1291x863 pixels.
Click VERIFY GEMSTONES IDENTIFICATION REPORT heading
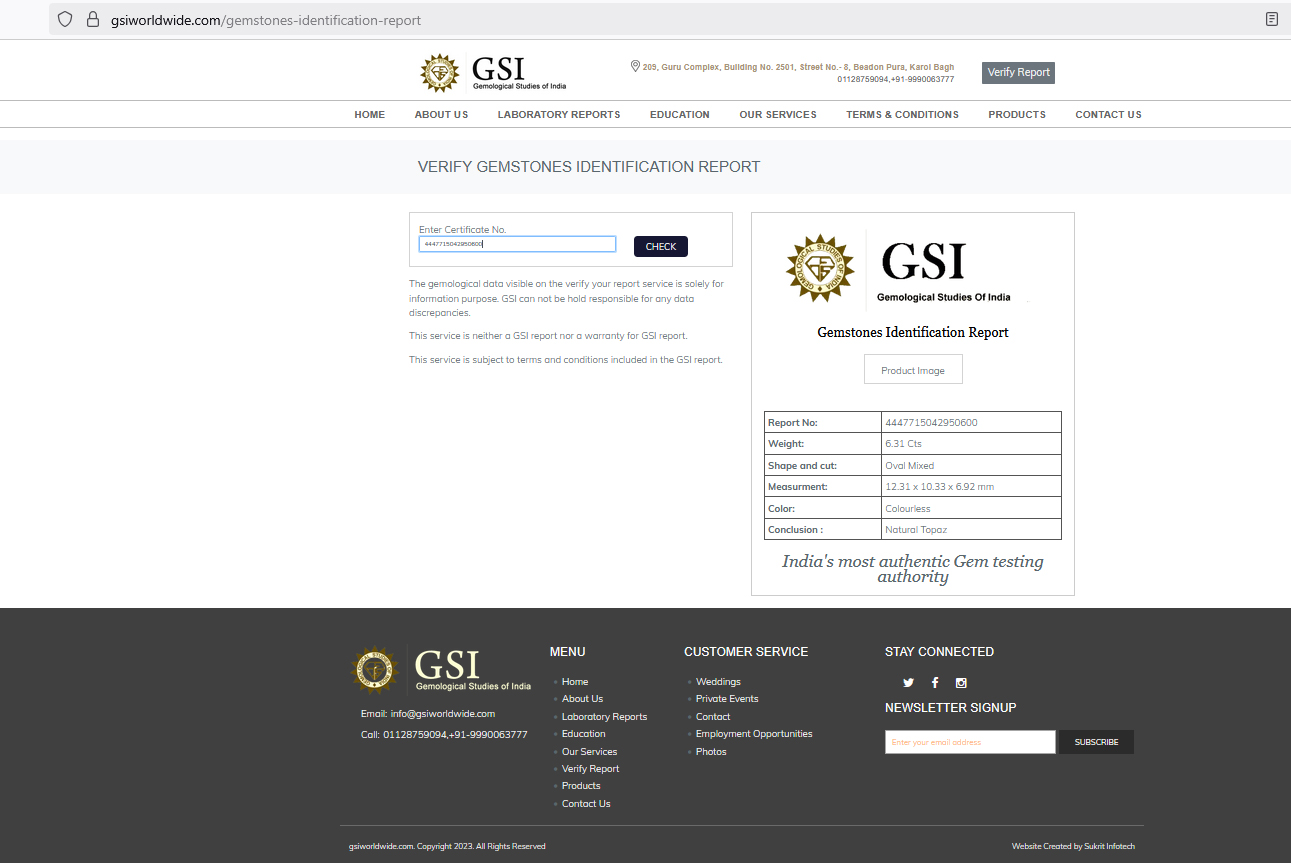pyautogui.click(x=589, y=167)
